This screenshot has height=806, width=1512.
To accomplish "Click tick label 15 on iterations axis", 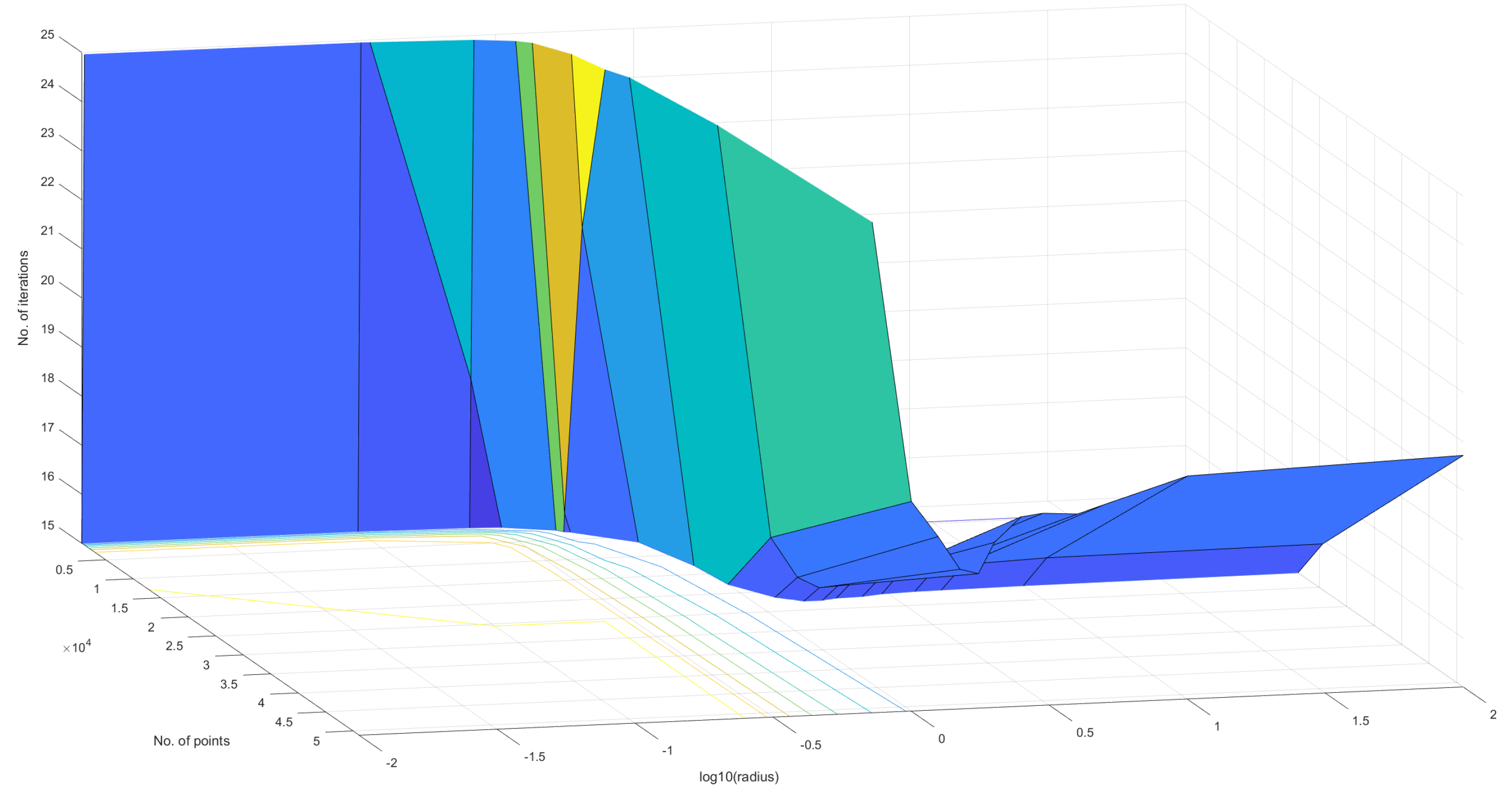I will (x=47, y=525).
